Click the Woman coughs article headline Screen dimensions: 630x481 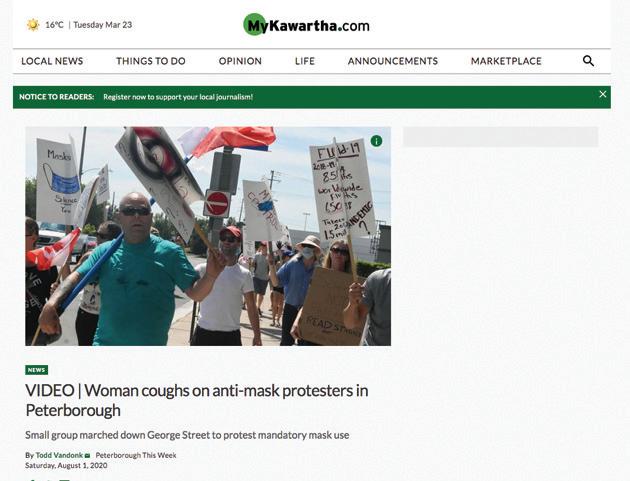(196, 400)
